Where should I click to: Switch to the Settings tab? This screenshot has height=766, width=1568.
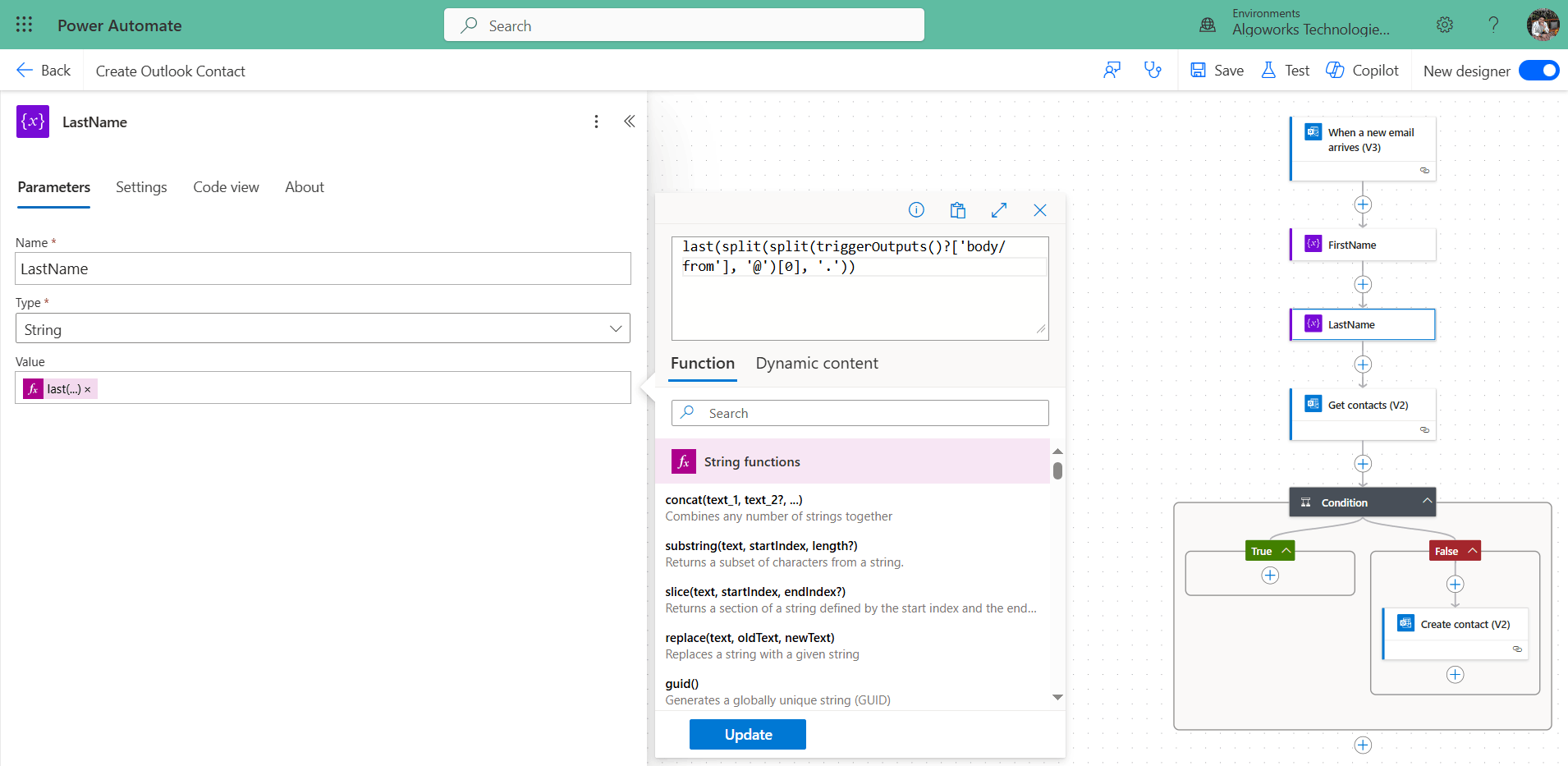(141, 187)
